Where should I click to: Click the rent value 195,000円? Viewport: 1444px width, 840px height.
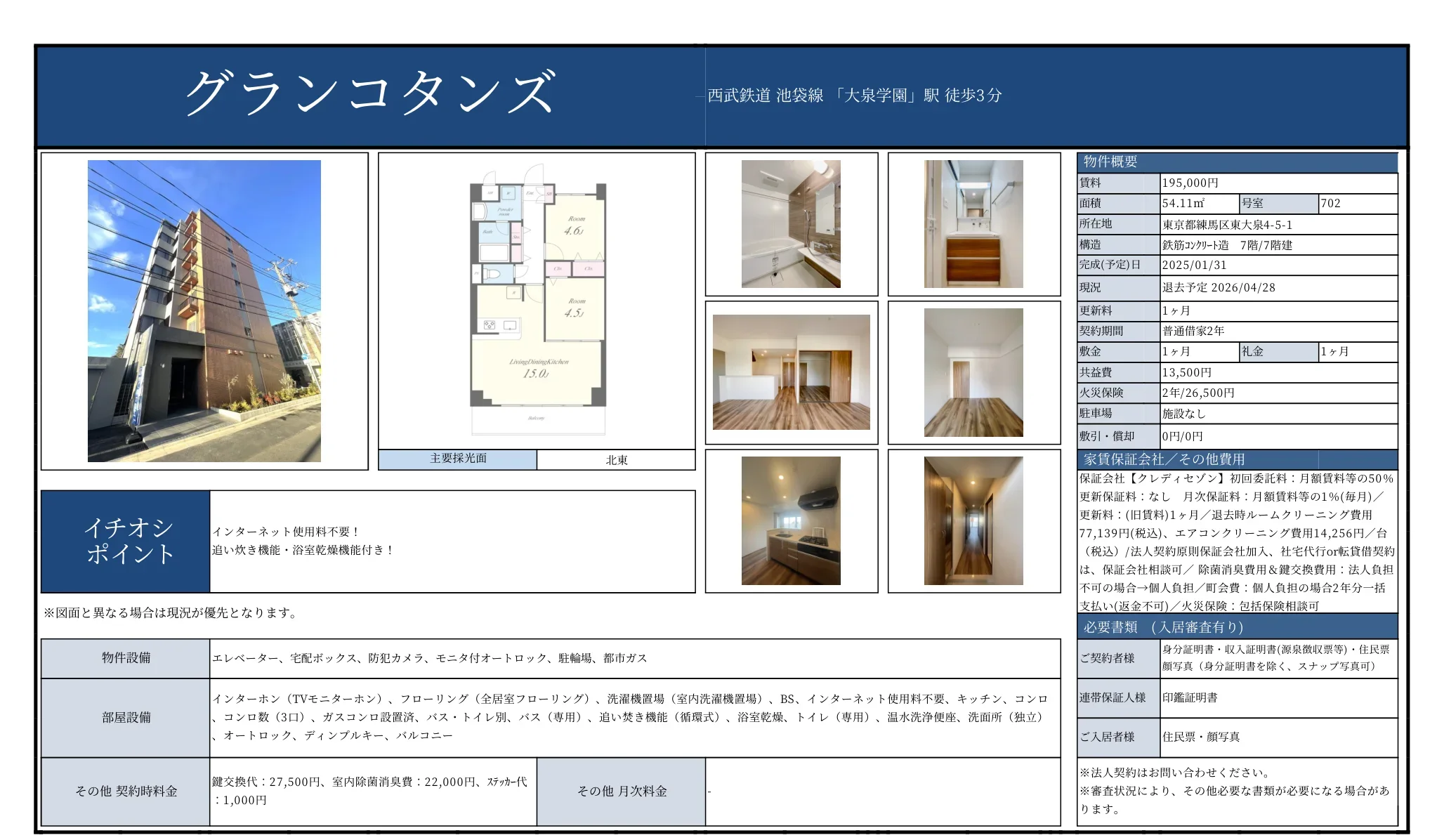(x=1190, y=183)
